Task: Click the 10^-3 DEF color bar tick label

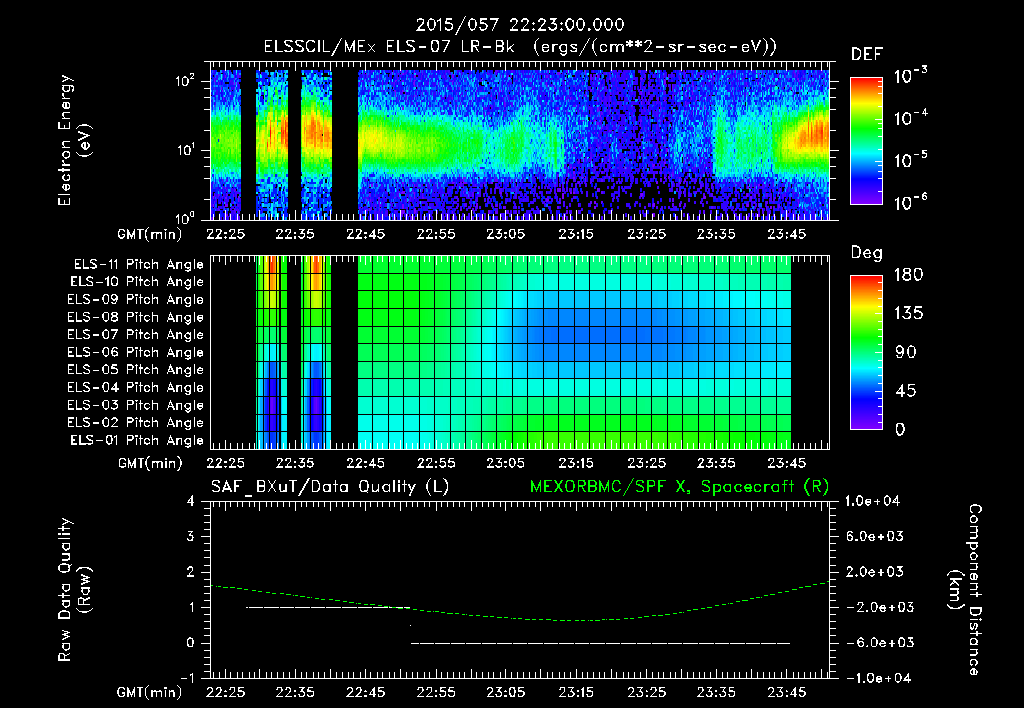Action: [910, 75]
